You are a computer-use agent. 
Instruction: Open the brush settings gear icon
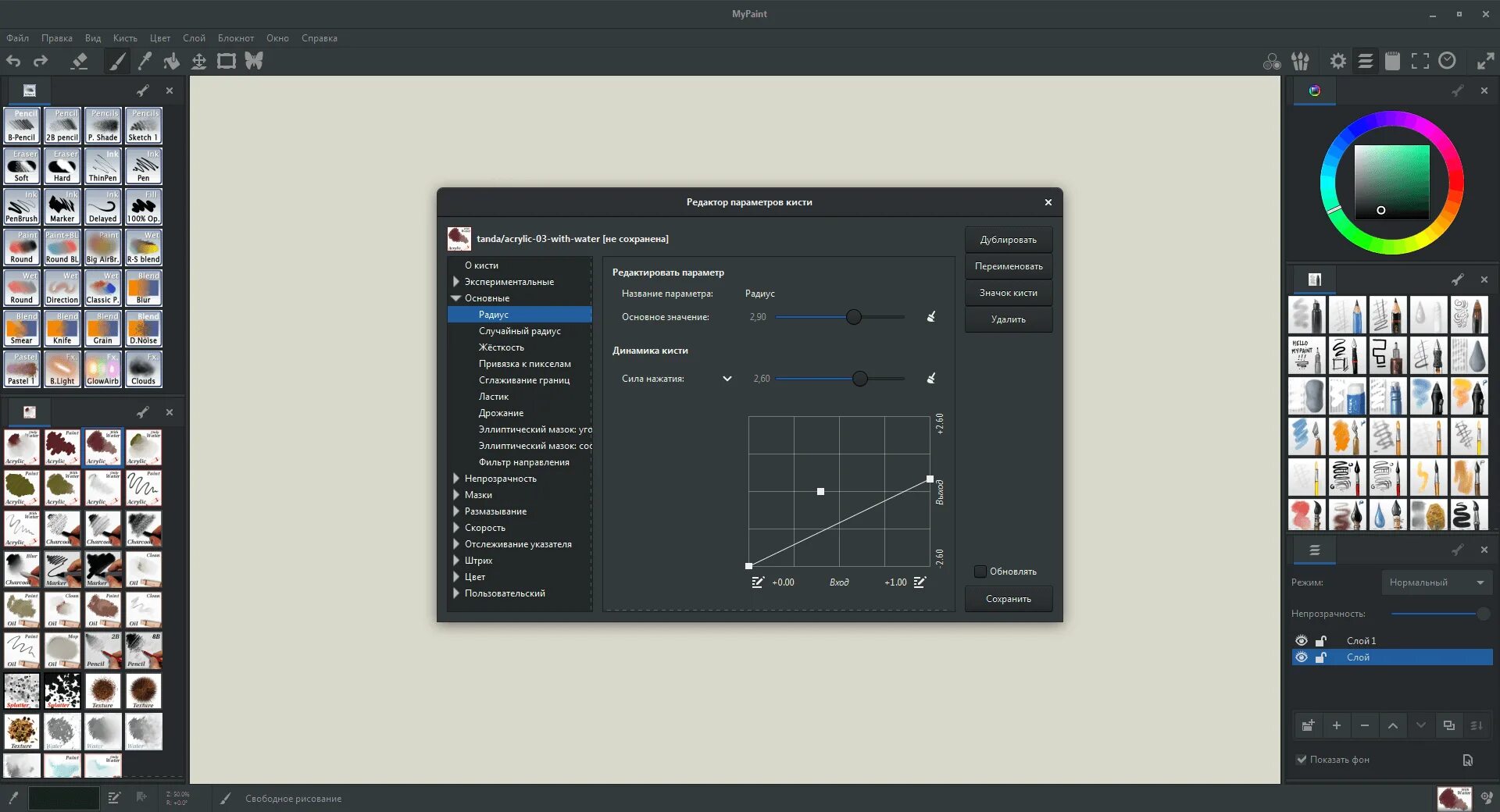coord(1338,61)
